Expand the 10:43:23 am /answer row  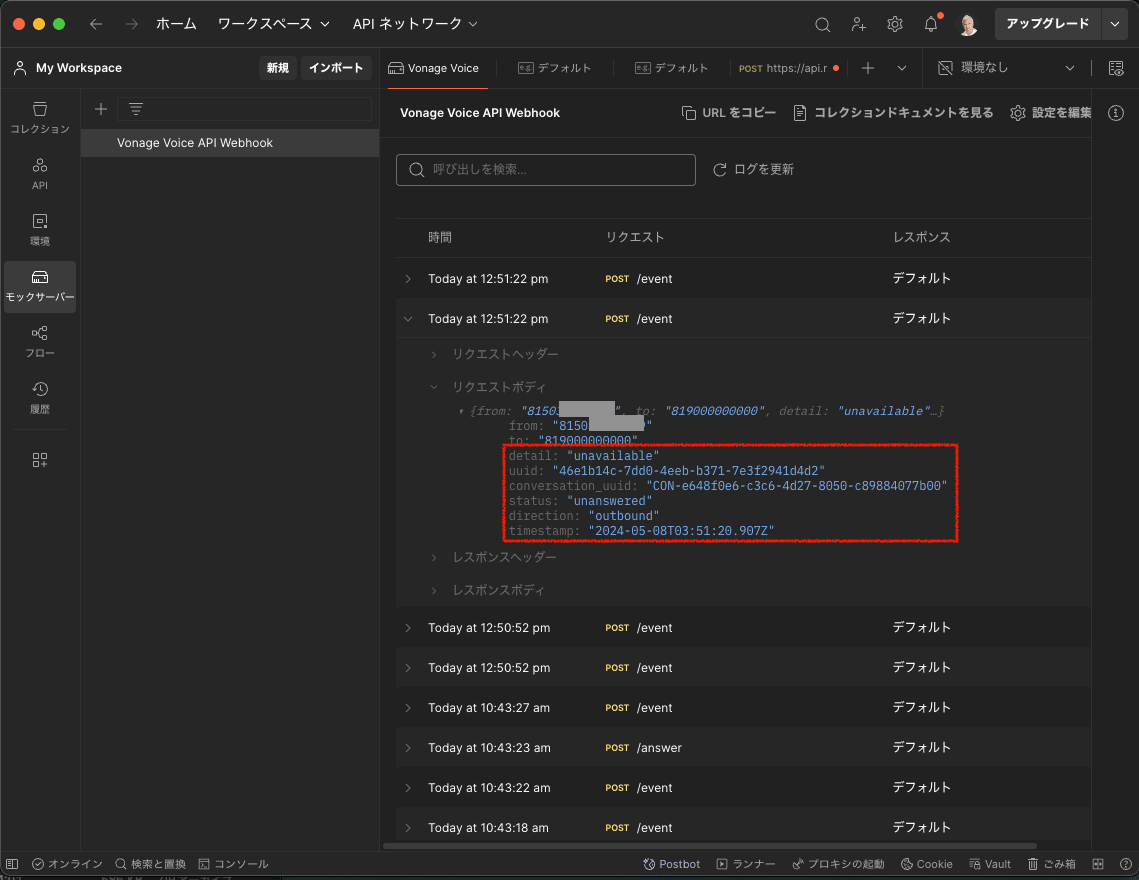pyautogui.click(x=408, y=748)
